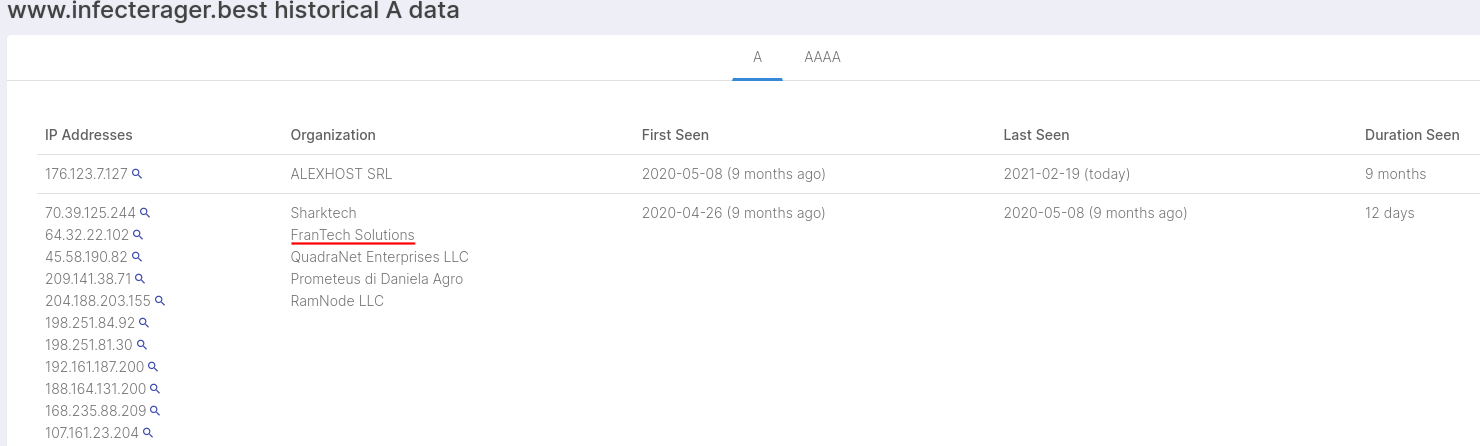The width and height of the screenshot is (1480, 446).
Task: Click lookup icon beside 45.58.190.82
Action: (x=137, y=257)
